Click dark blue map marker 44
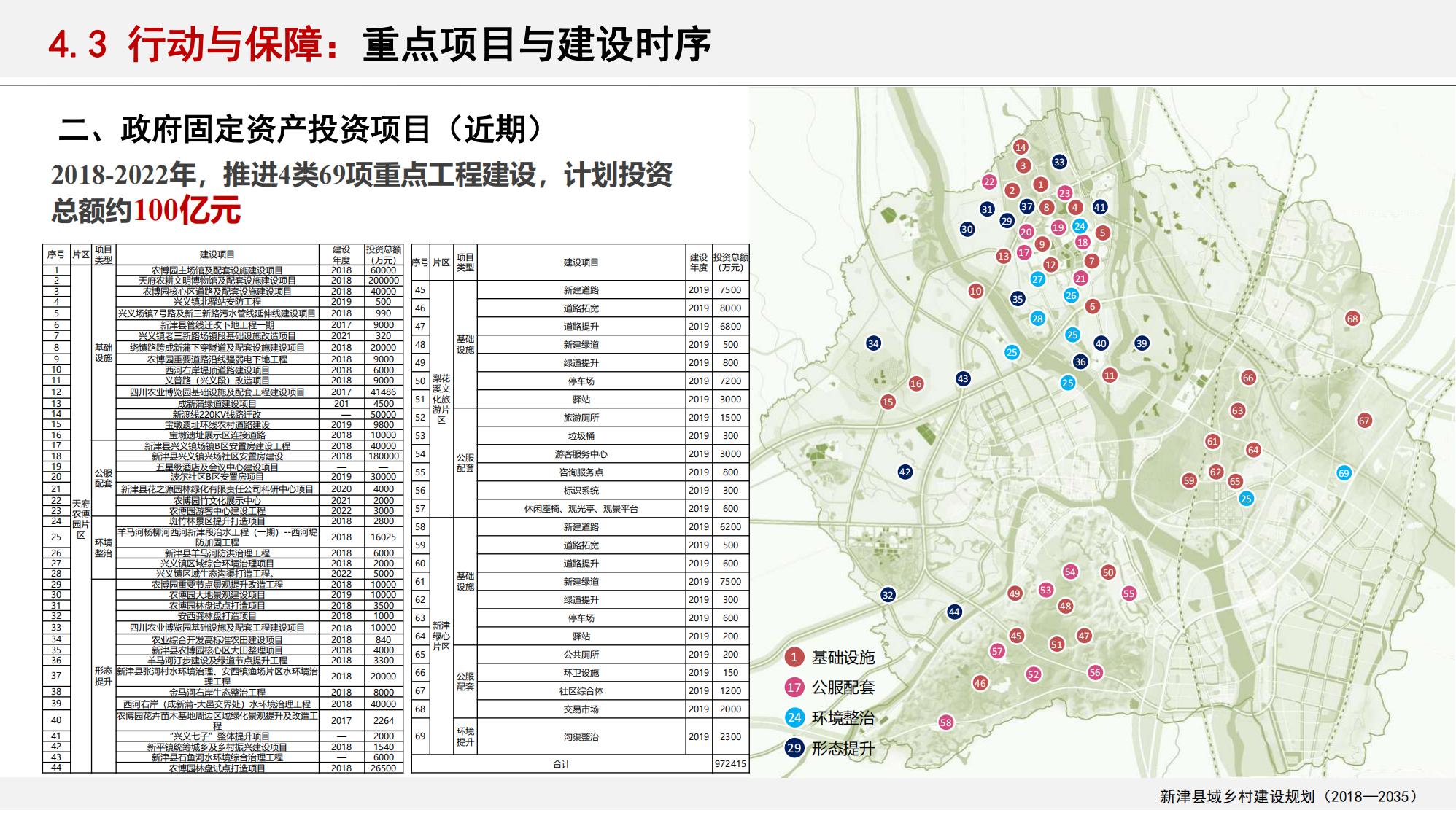This screenshot has width=1456, height=818. [954, 612]
